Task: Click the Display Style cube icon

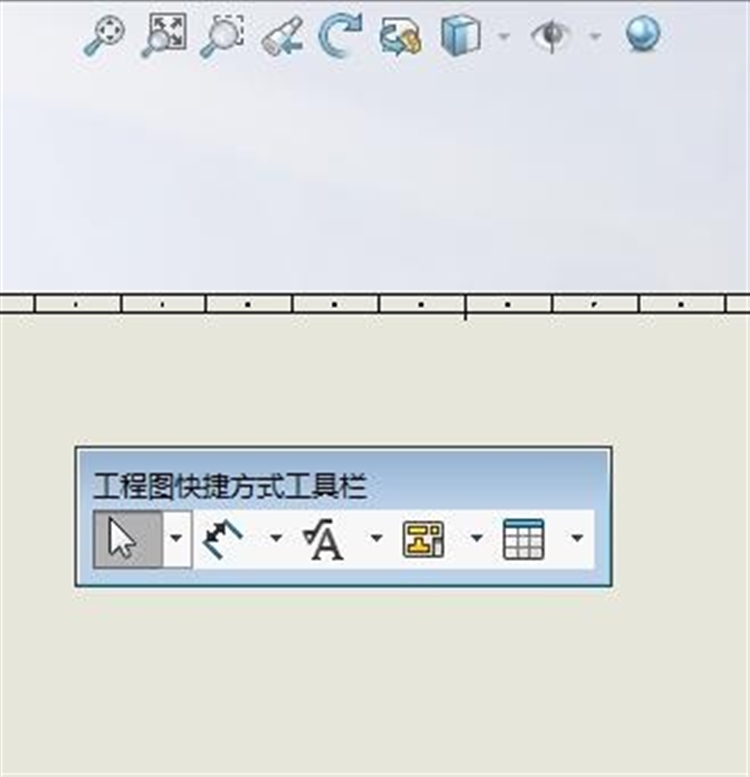Action: click(x=461, y=35)
